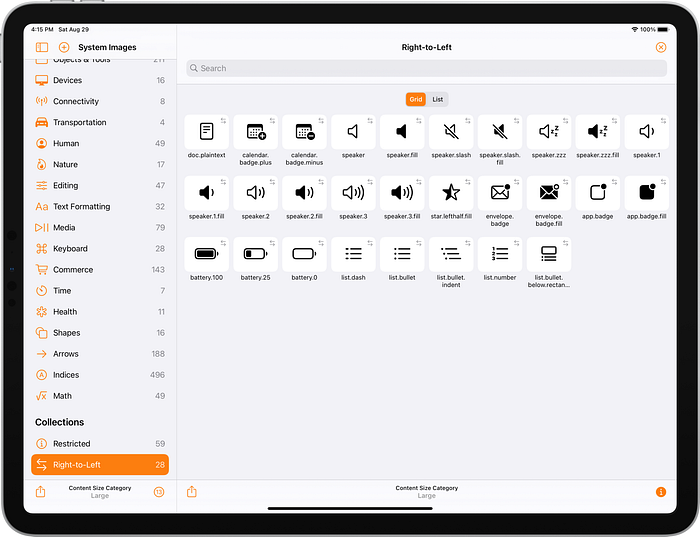Open the envelope.badge symbol

point(500,193)
